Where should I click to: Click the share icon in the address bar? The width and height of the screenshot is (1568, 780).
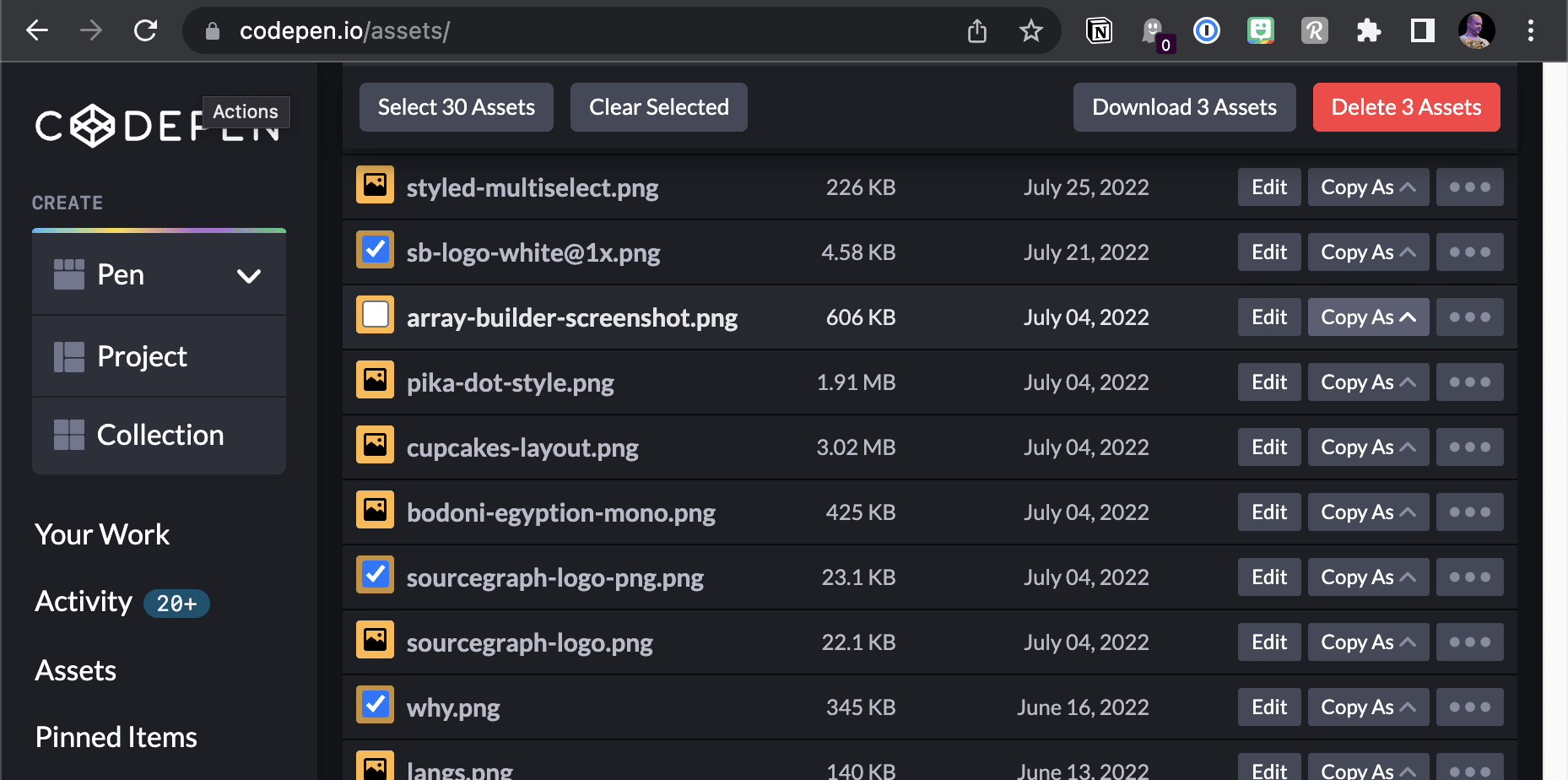(976, 30)
